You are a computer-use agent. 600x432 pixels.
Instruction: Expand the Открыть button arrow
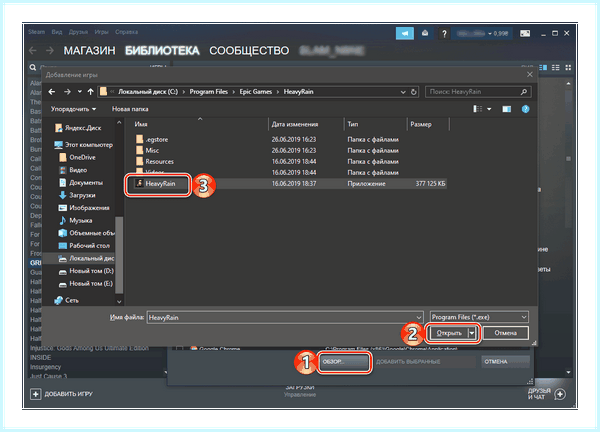(x=472, y=333)
